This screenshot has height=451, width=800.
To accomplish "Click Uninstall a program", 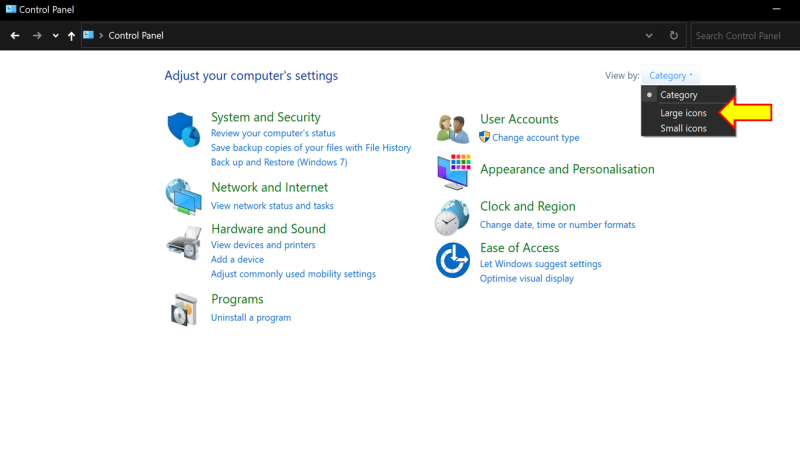I will click(x=251, y=317).
